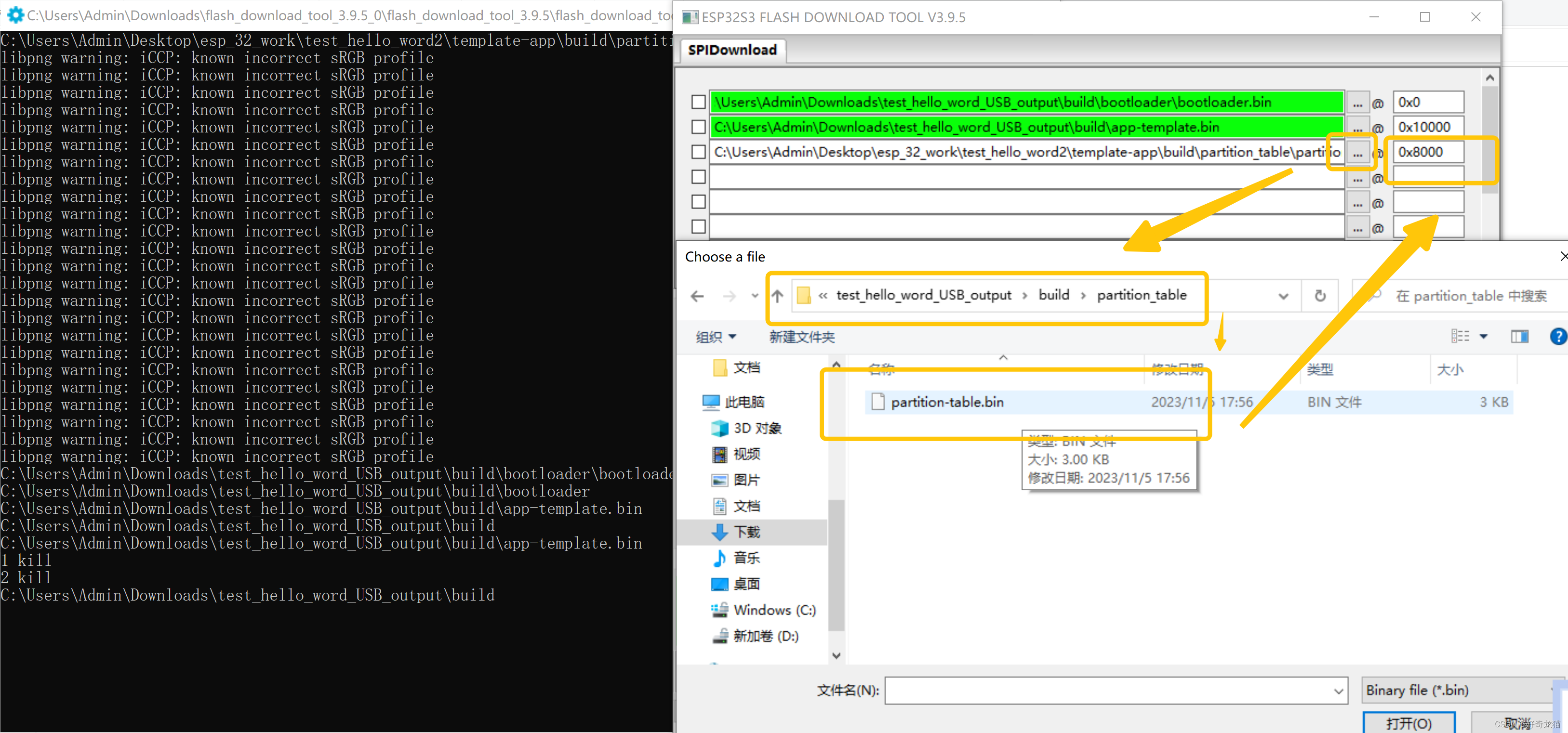Expand breadcrumb arrow after test_hello_word_USB_output

[1025, 296]
